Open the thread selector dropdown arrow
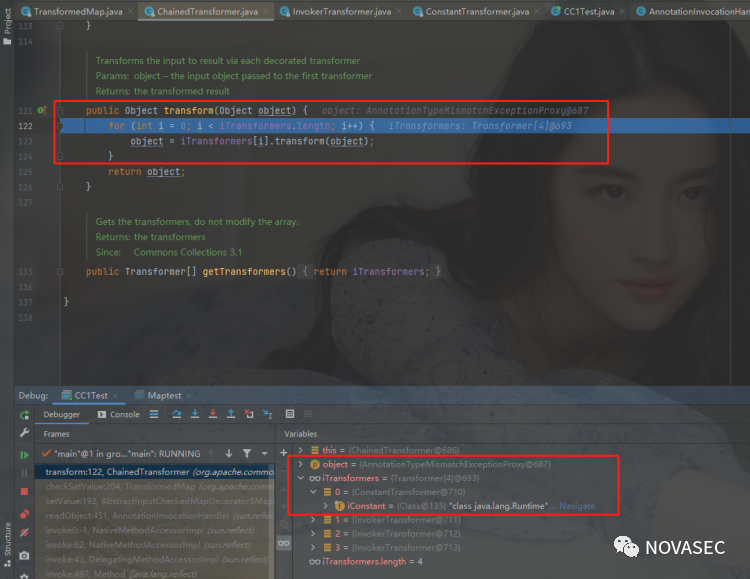The height and width of the screenshot is (579, 750). (x=265, y=454)
